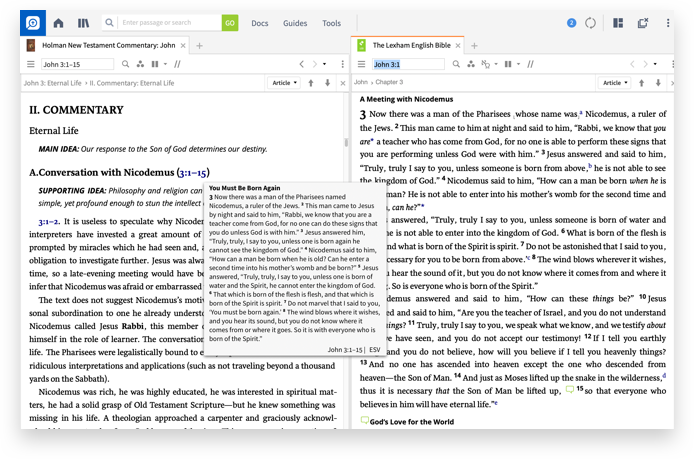Close the commentary locator bar
Viewport: 694px width, 459px height.
click(x=343, y=83)
